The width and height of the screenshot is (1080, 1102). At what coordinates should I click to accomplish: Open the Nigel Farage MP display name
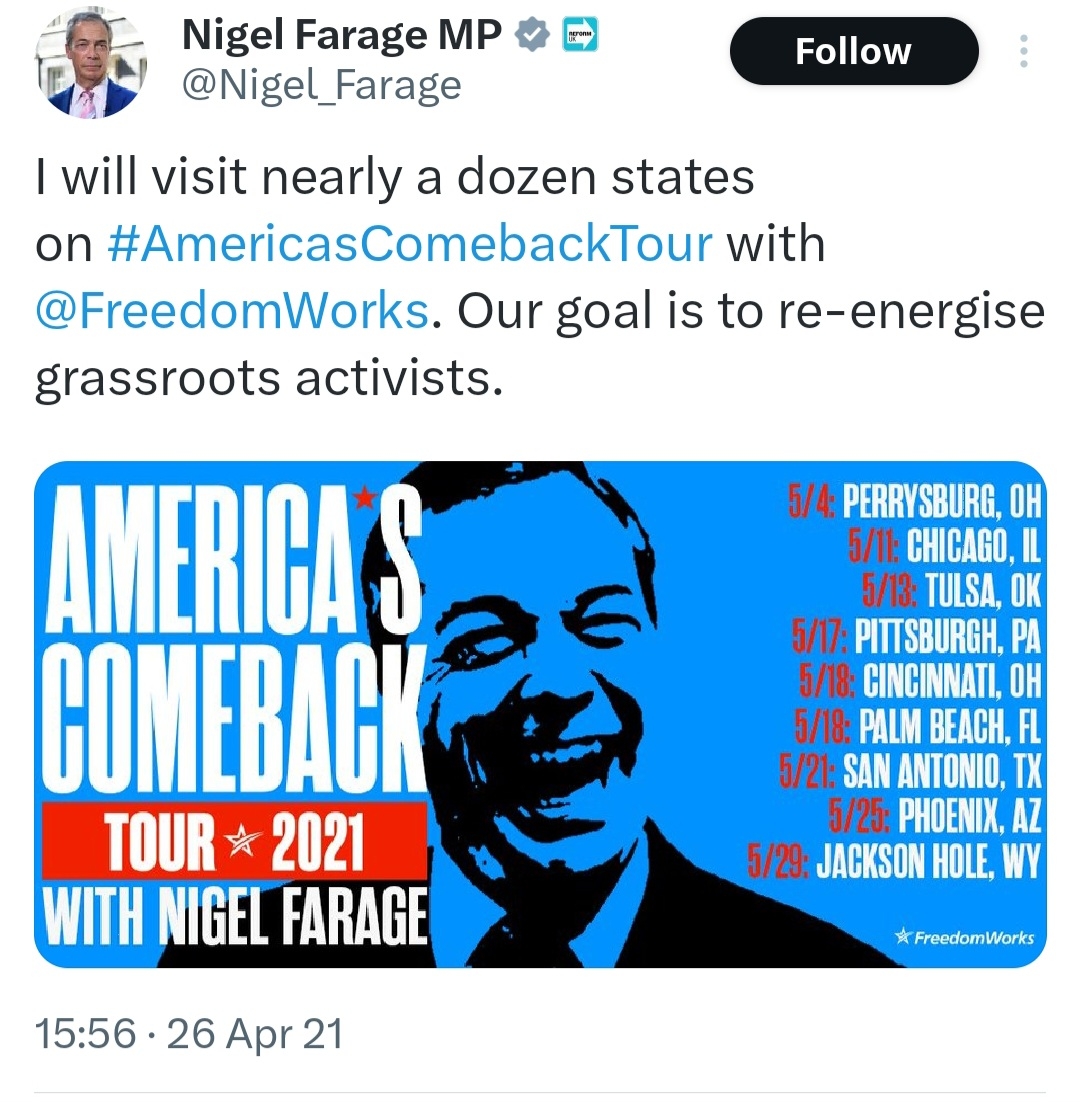click(x=341, y=37)
